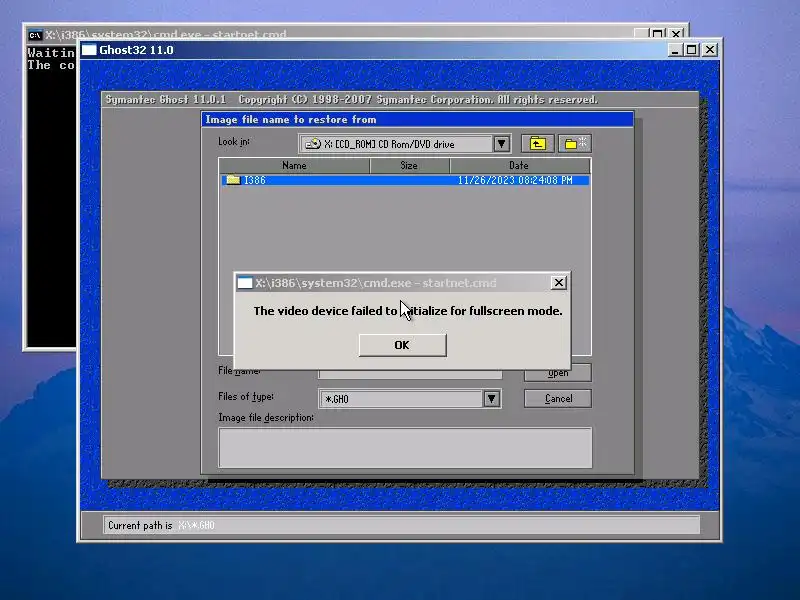Close the background cmd.exe startnet.cmd window
This screenshot has height=600, width=800.
point(677,34)
